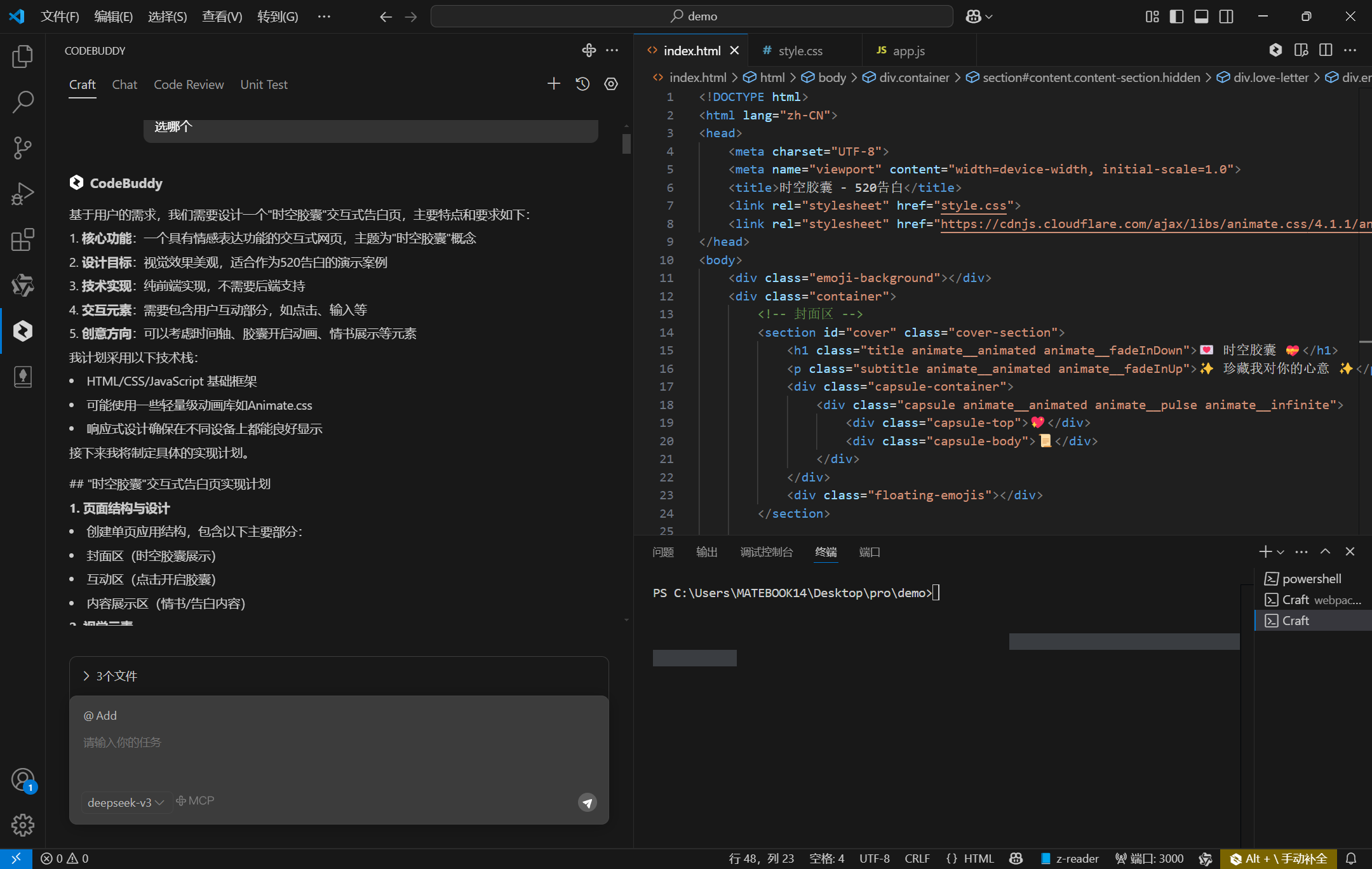Open the Run and Debug view
The image size is (1372, 869).
tap(22, 193)
